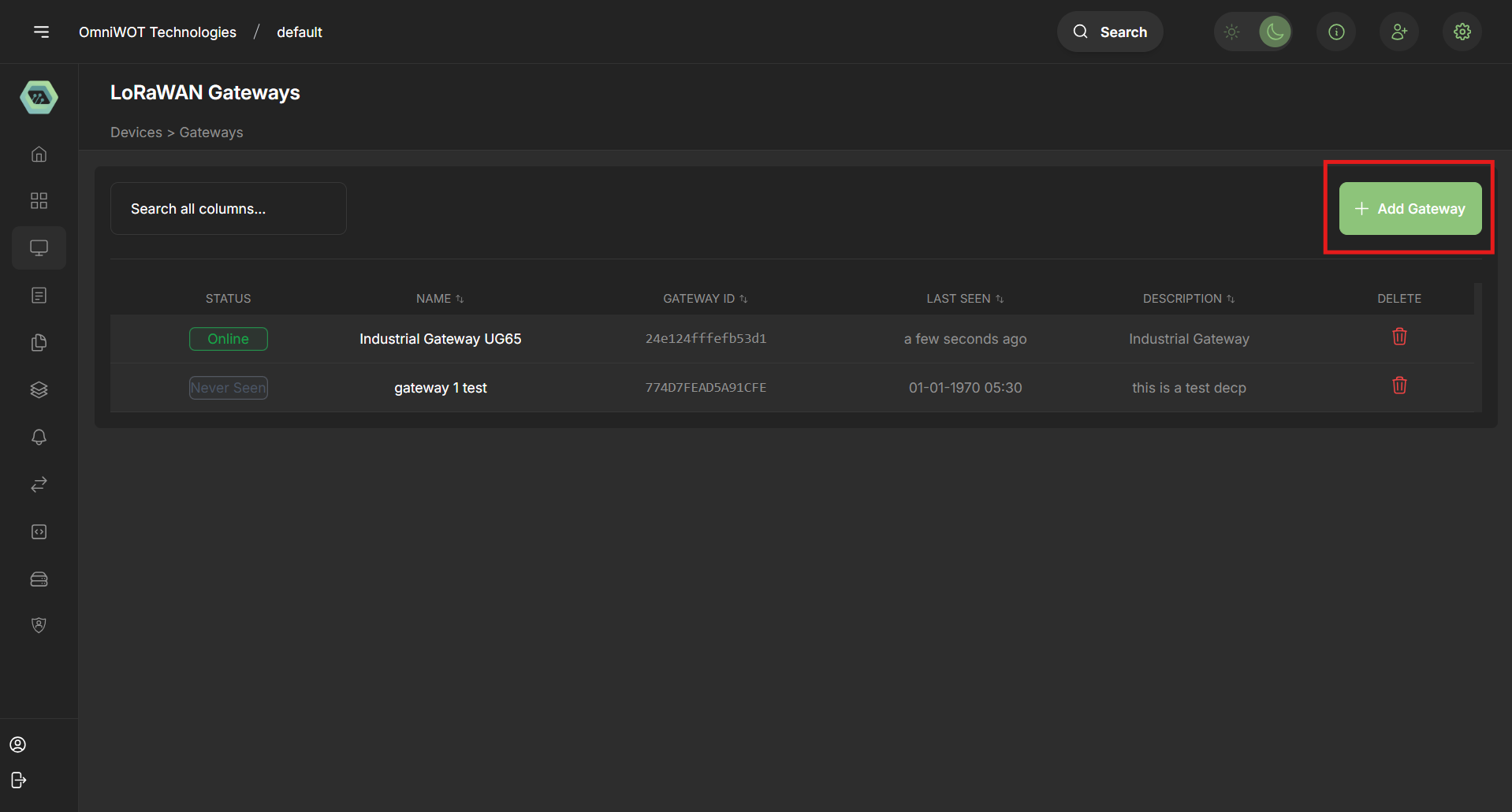Select the Devices monitor icon in sidebar
The image size is (1512, 812).
(x=39, y=247)
